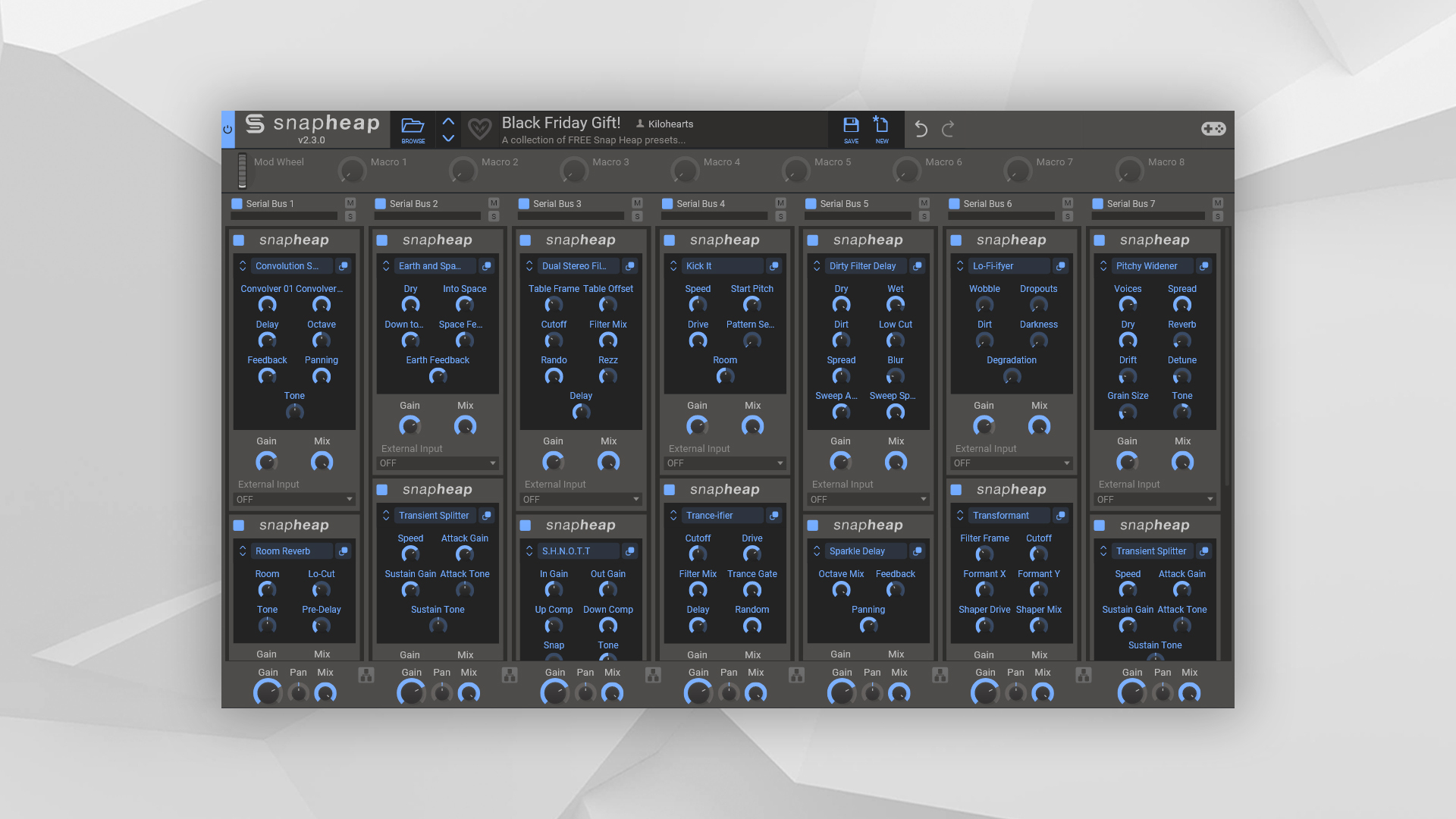Open the preset browser folder icon

click(413, 129)
